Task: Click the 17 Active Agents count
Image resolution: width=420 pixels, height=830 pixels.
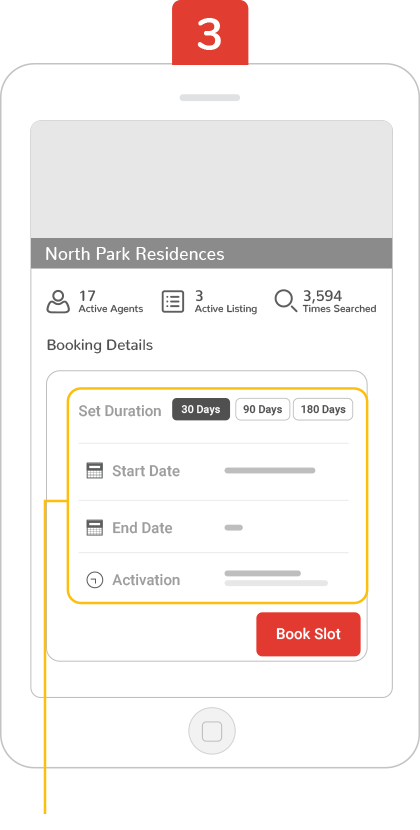Action: pos(111,301)
